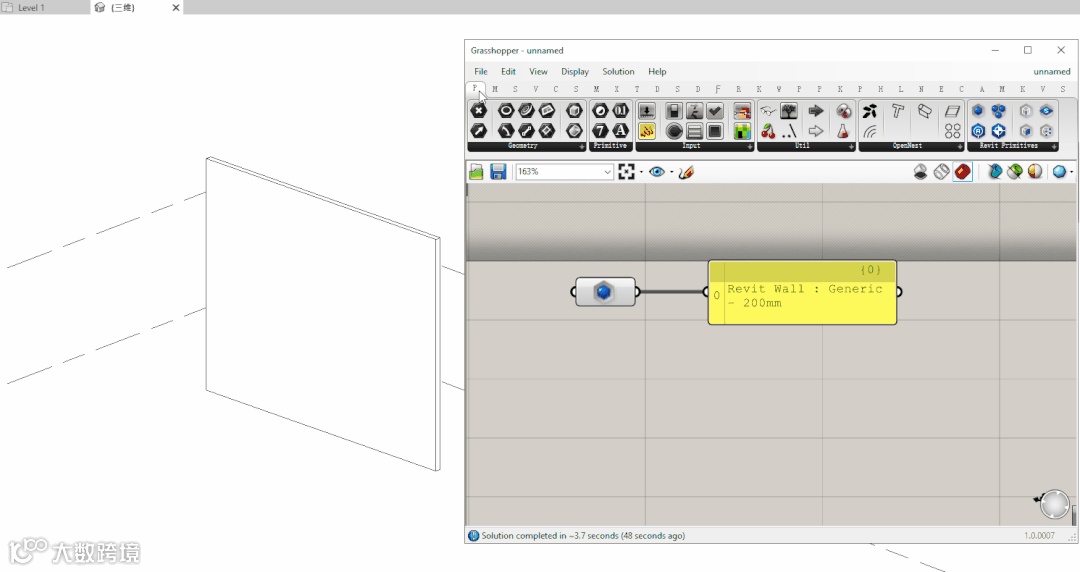Click the OpenNest T-shape icon
The width and height of the screenshot is (1080, 572).
(897, 110)
